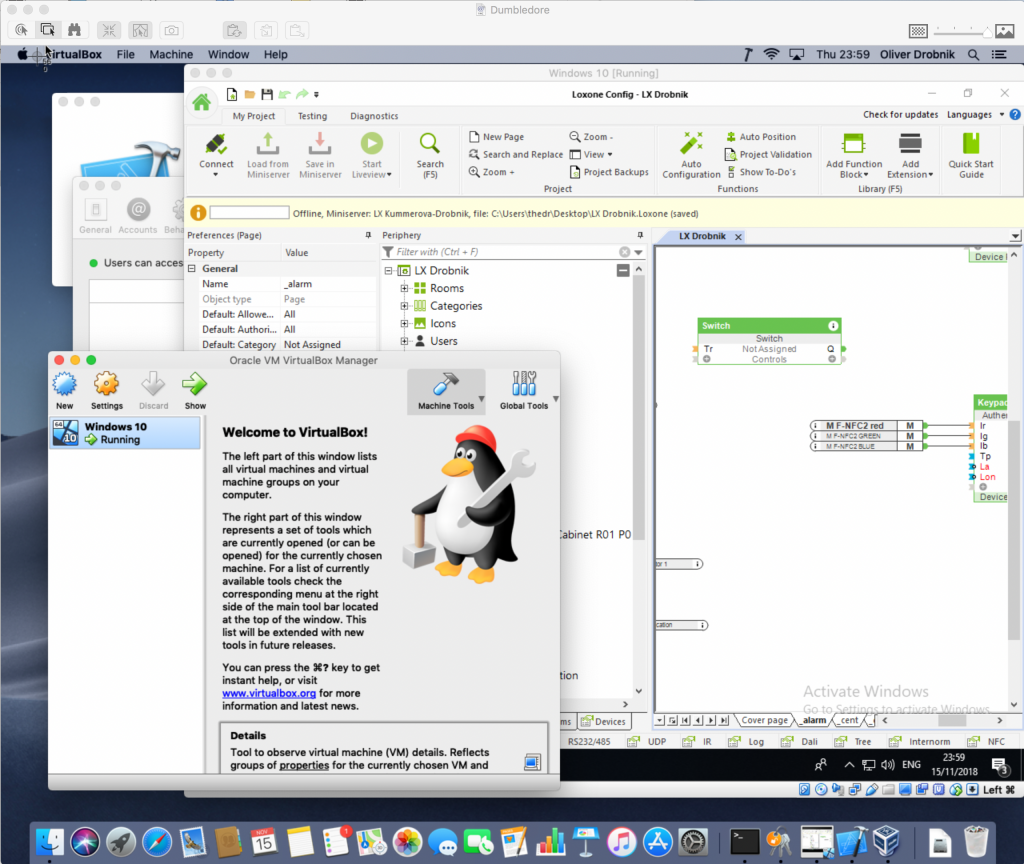
Task: Open the www.virtualbox.org link
Action: (268, 693)
